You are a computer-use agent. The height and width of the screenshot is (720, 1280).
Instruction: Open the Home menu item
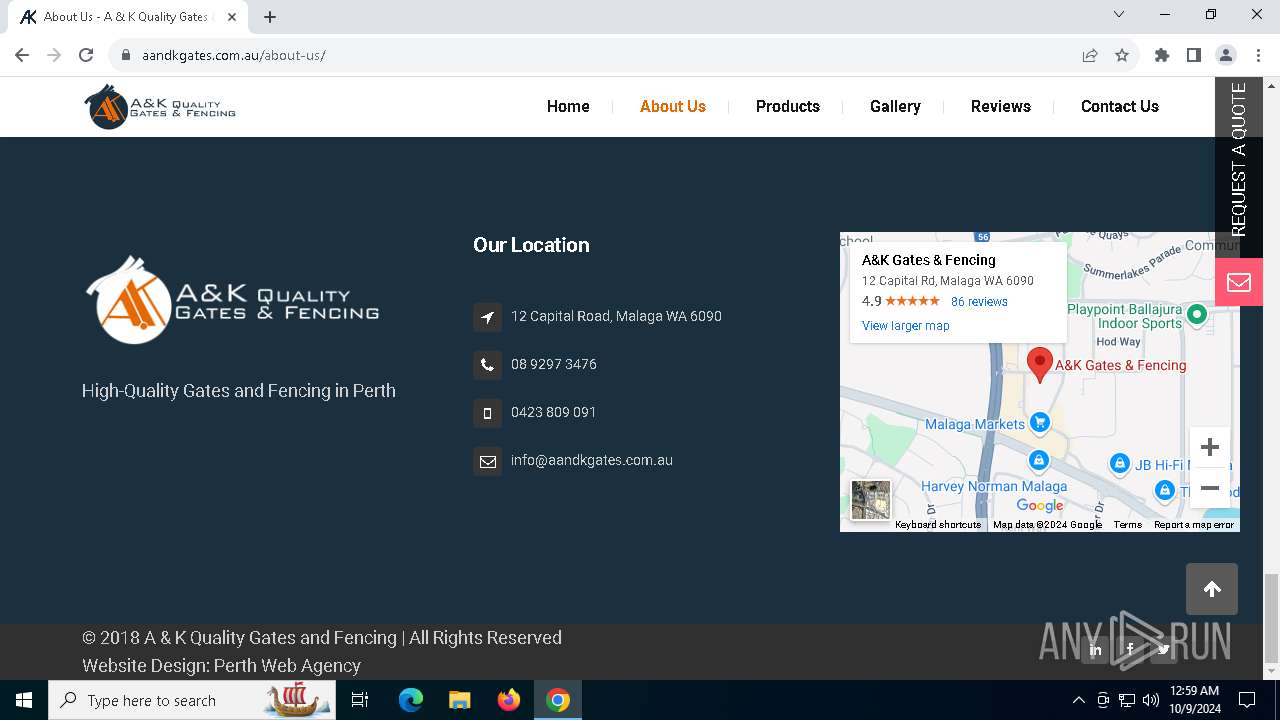pyautogui.click(x=568, y=106)
